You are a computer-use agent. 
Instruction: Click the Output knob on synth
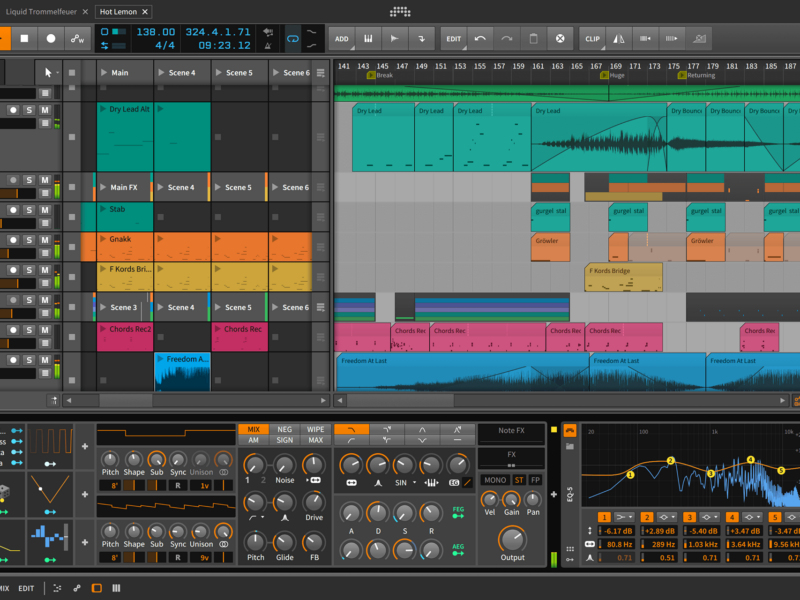tap(512, 538)
